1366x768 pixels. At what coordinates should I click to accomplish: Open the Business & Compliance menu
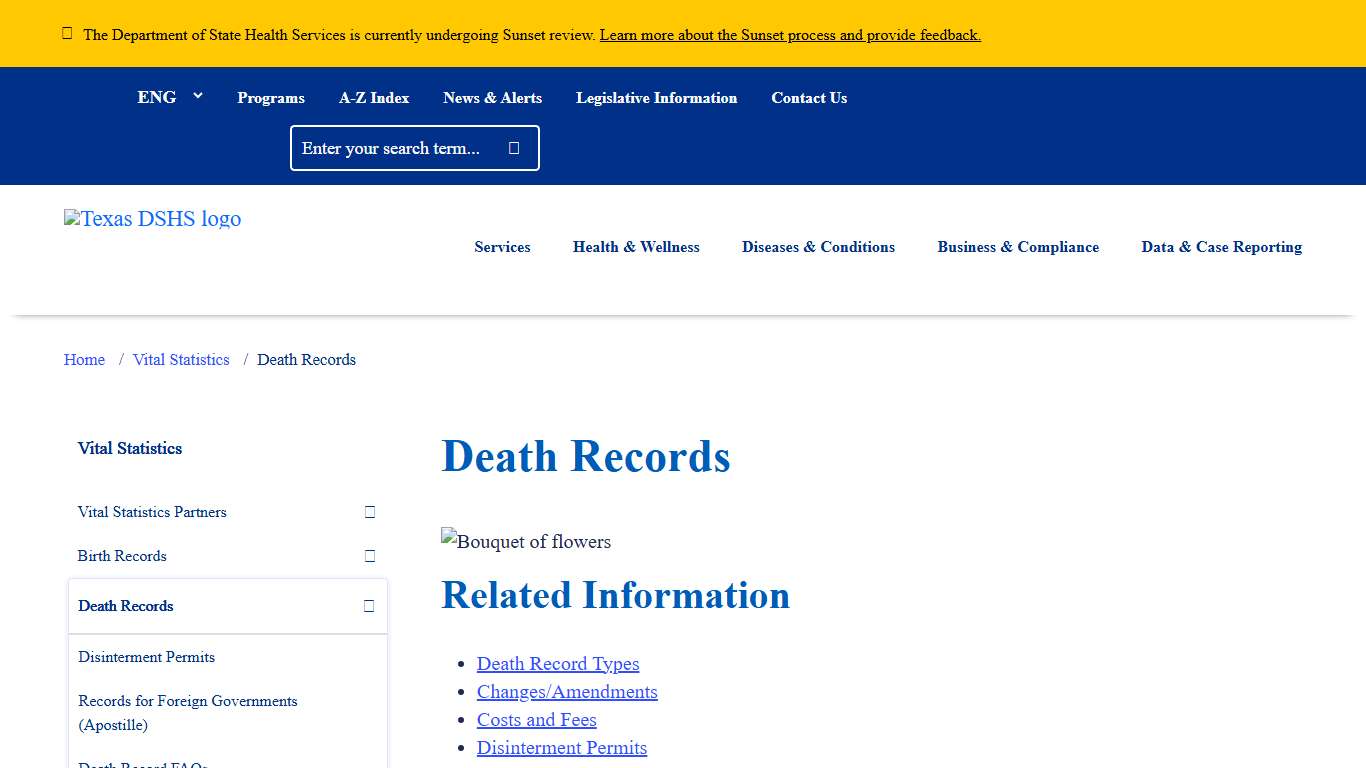click(x=1018, y=247)
